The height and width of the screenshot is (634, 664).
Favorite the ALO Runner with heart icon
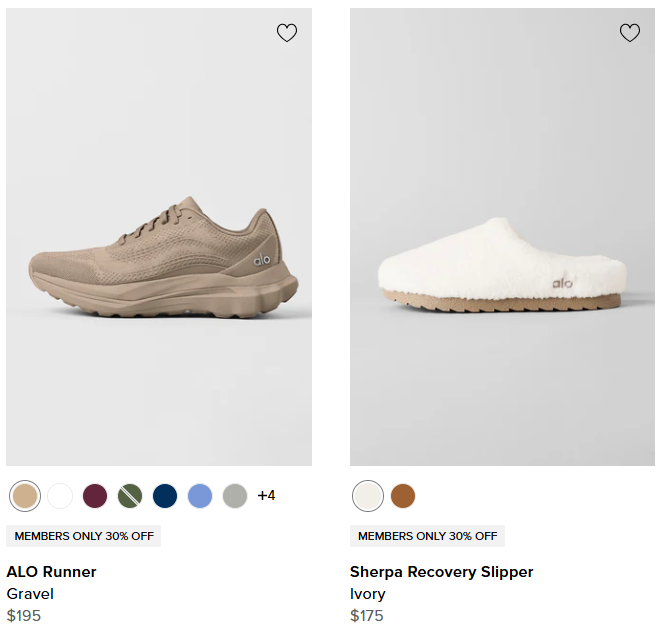[287, 33]
